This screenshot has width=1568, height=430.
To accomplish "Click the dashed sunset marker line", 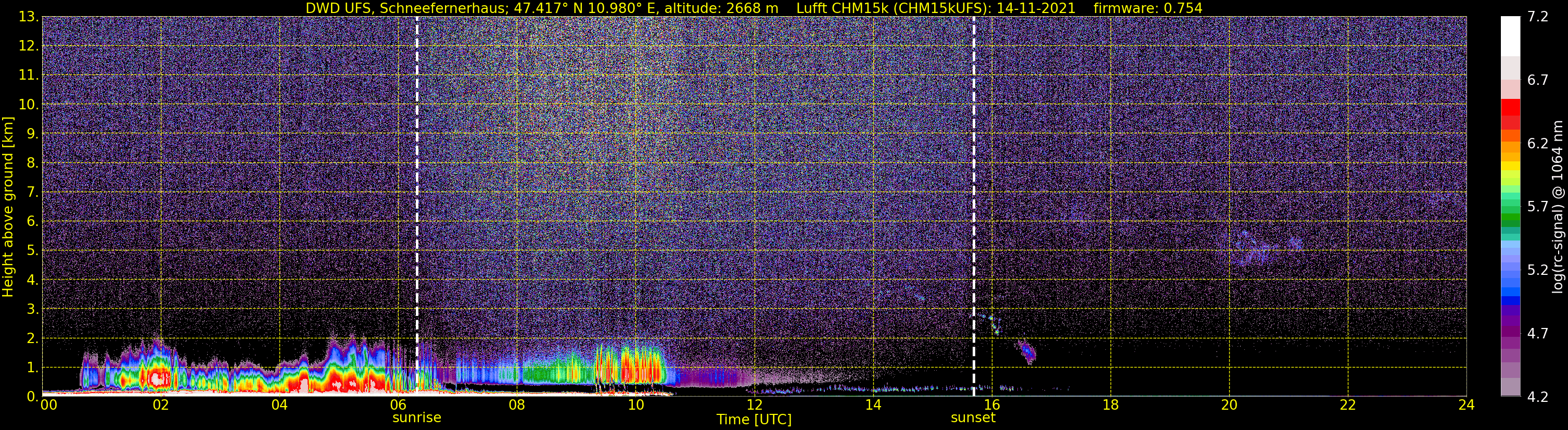I will [x=974, y=206].
